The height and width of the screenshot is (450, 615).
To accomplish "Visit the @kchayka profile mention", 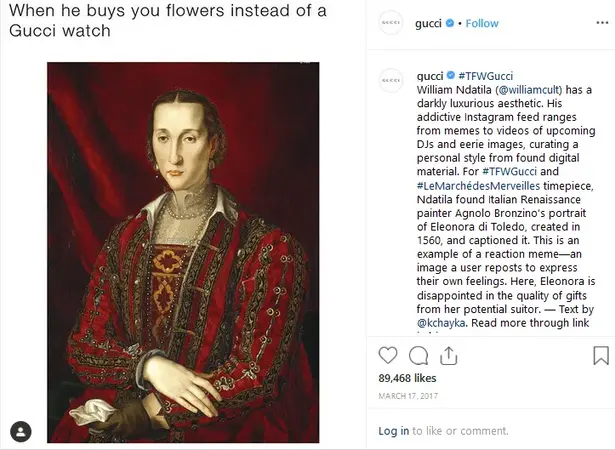I will coord(441,323).
